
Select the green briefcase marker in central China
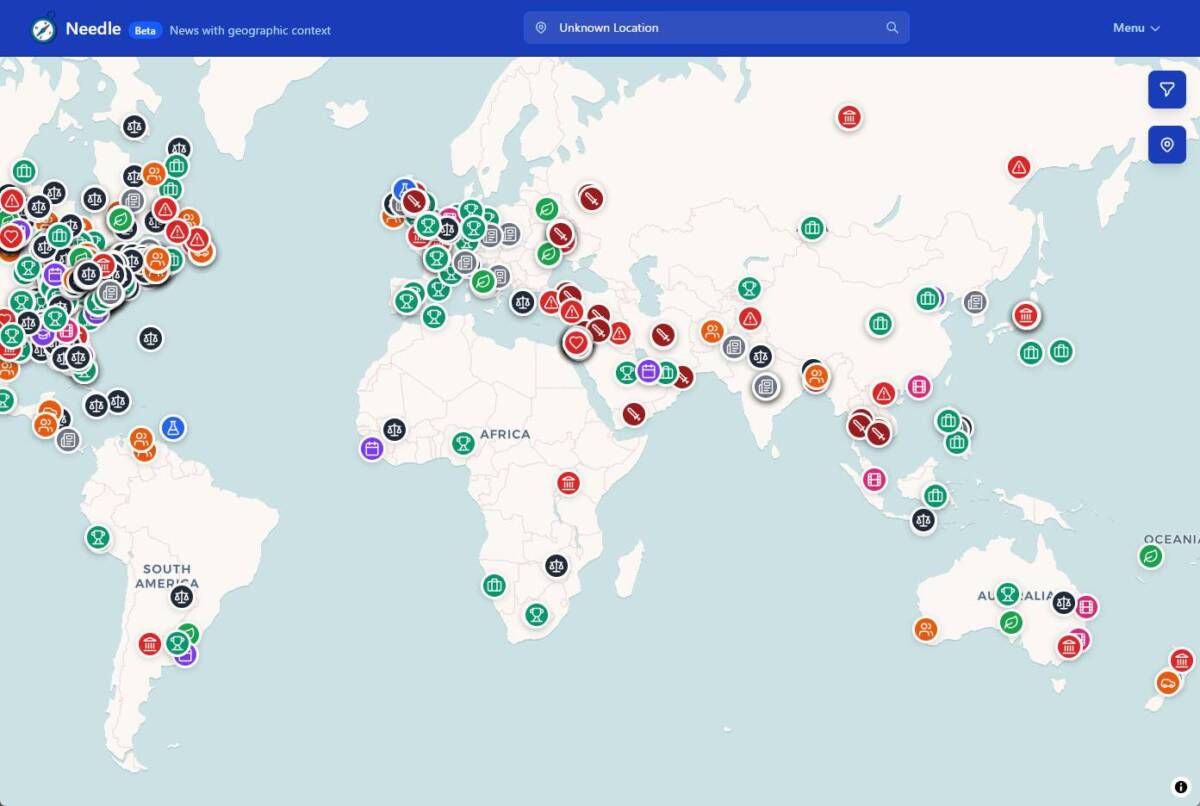879,323
